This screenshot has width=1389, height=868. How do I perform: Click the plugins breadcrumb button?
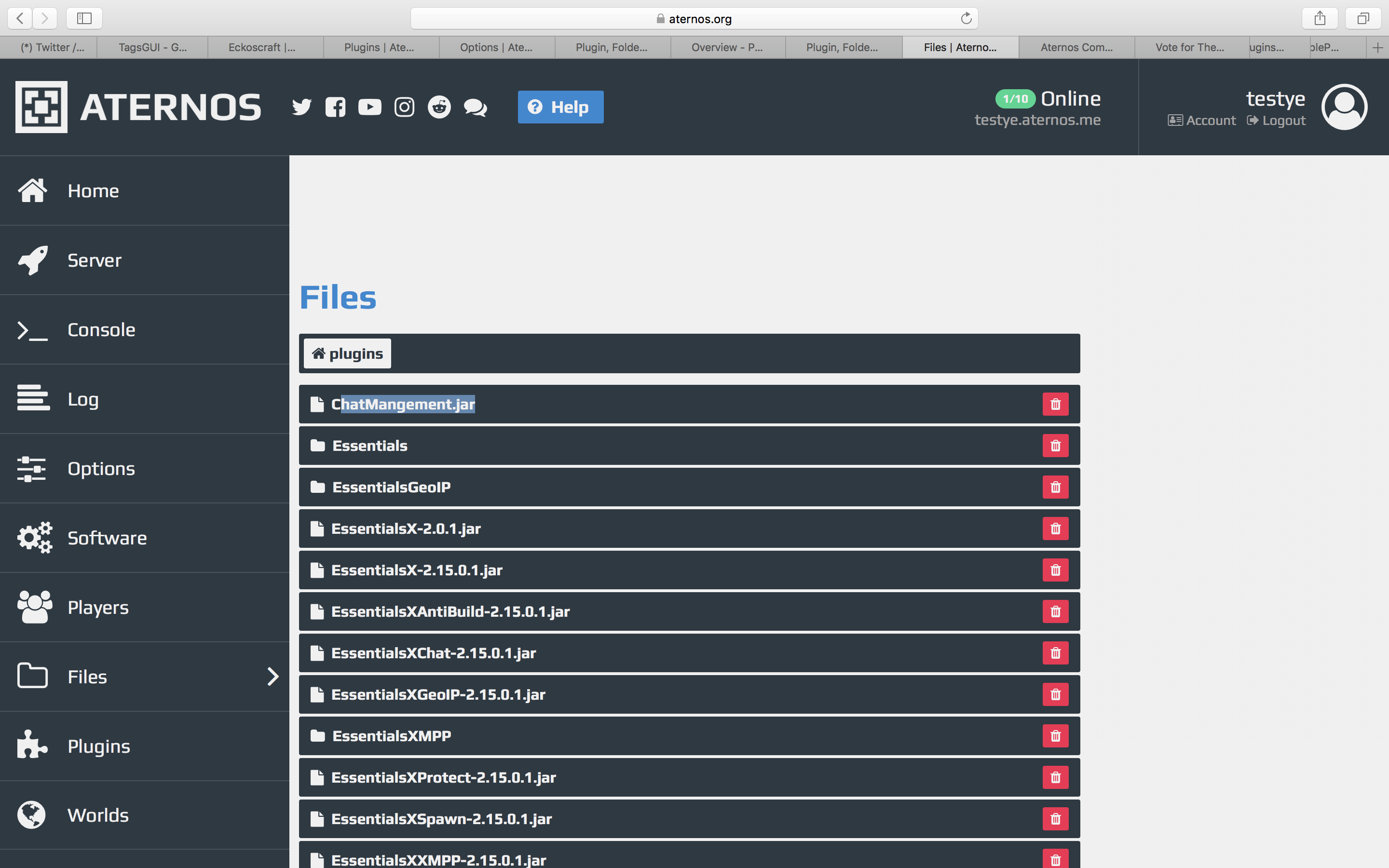[x=347, y=353]
